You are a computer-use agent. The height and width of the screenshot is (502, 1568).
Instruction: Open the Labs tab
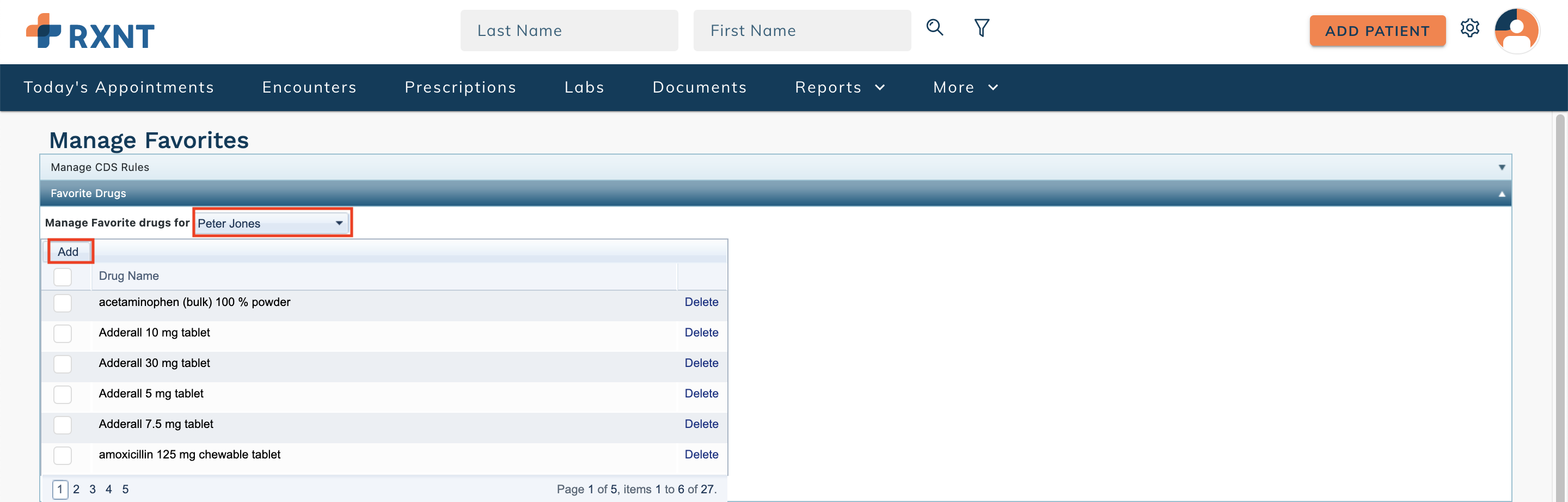[x=584, y=88]
